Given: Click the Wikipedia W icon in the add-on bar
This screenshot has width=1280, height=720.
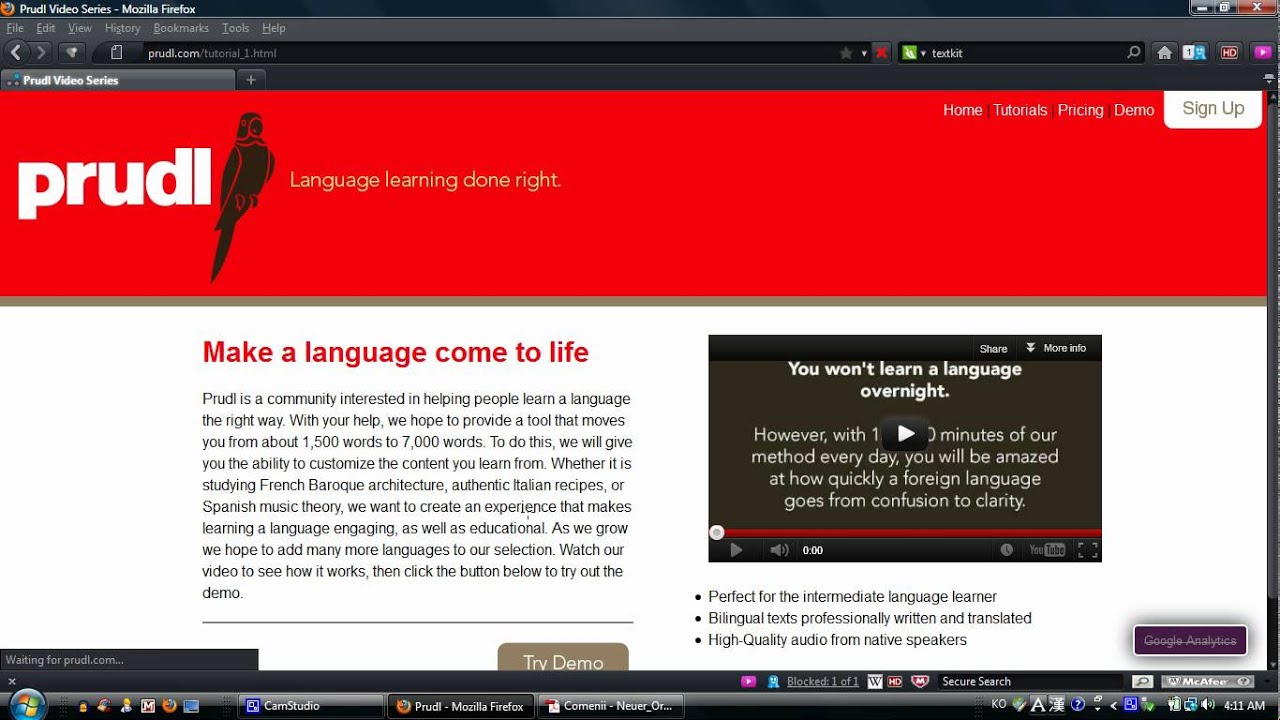Looking at the screenshot, I should pos(875,681).
